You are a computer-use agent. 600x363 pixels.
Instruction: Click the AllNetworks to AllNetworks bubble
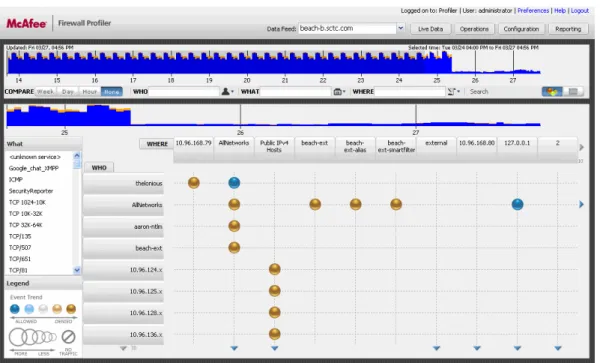pos(234,205)
